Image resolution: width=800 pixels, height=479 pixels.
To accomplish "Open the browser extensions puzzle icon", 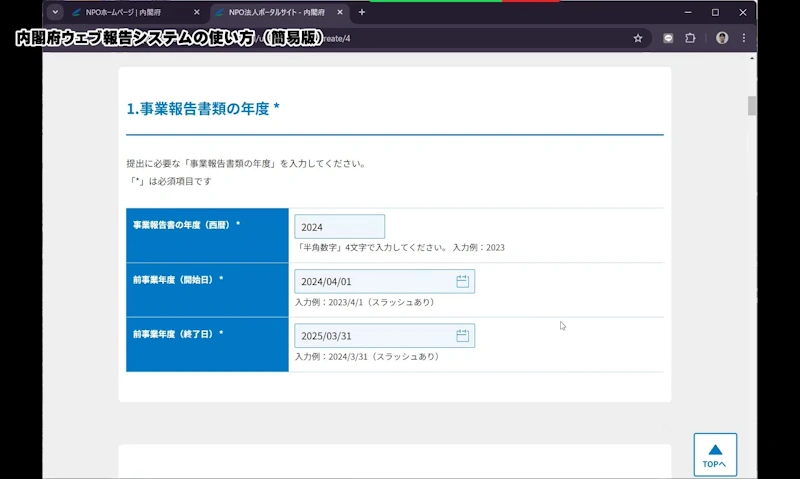I will click(x=690, y=38).
